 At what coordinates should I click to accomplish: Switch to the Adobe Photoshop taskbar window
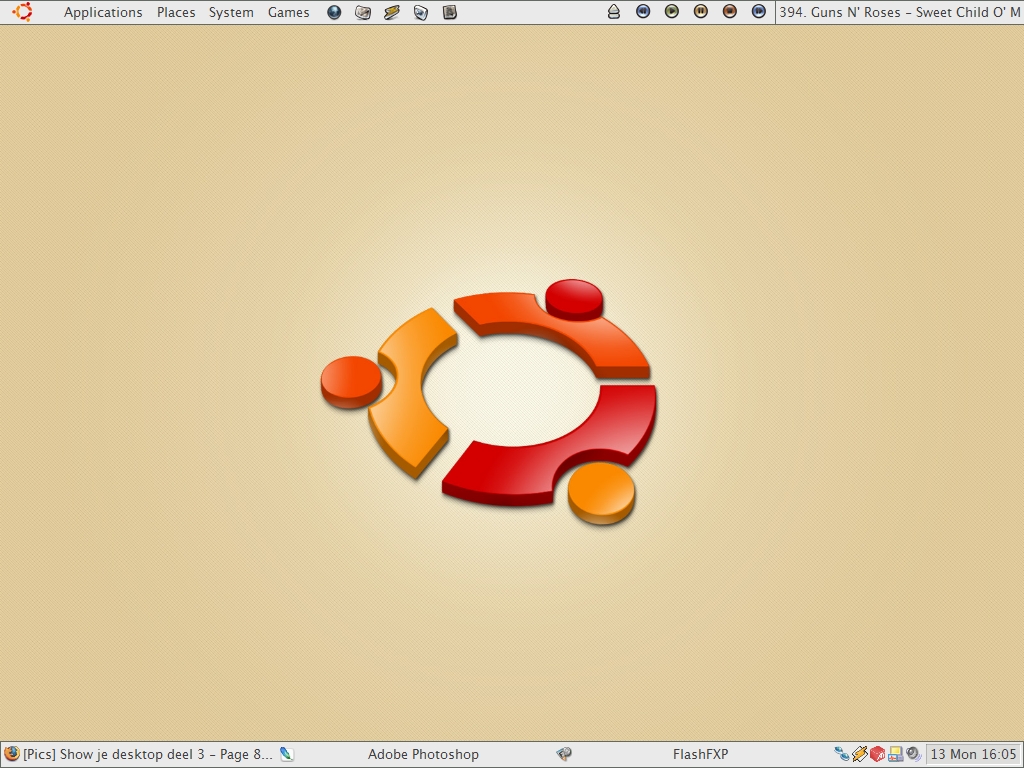point(423,754)
